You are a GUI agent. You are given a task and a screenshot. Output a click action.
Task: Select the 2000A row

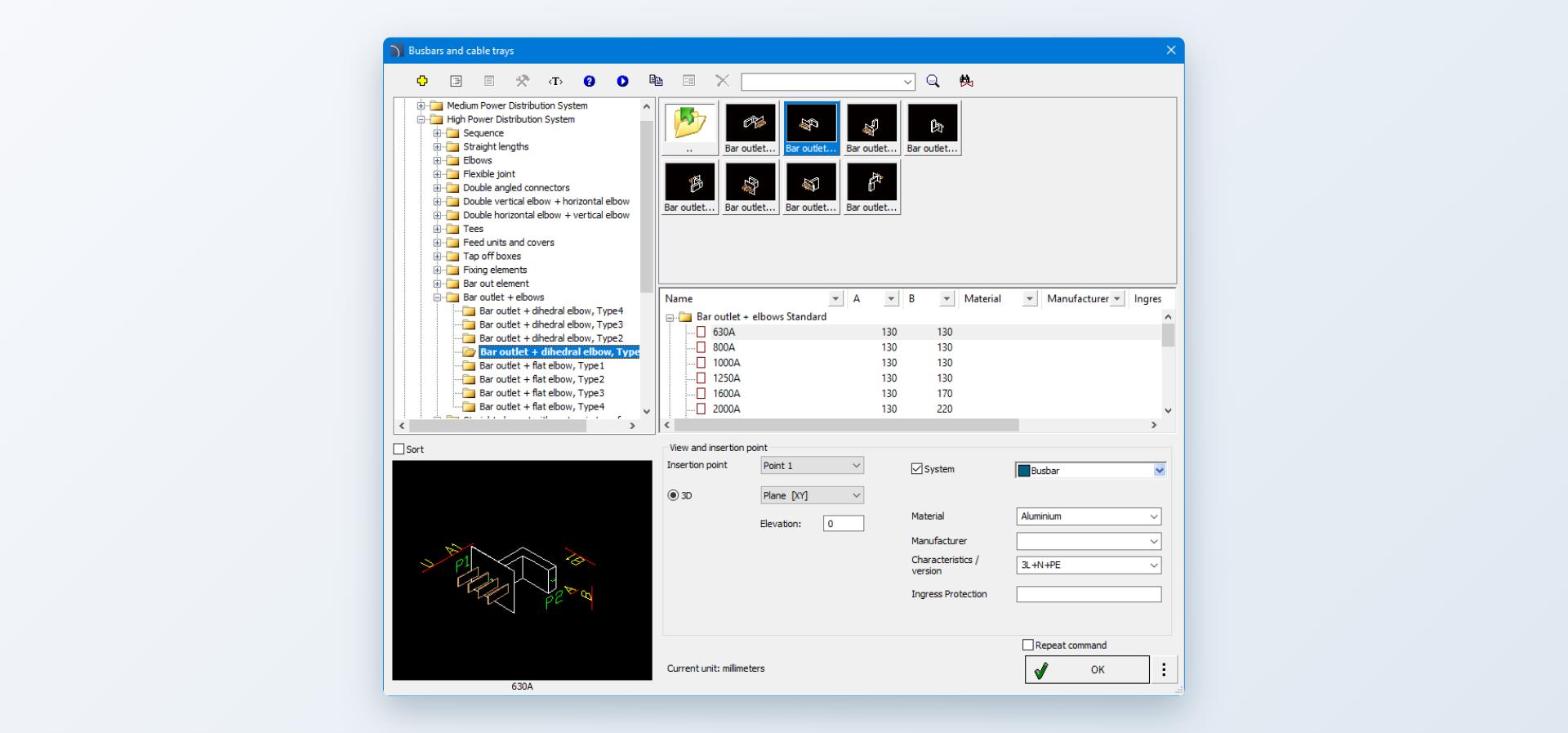(912, 409)
